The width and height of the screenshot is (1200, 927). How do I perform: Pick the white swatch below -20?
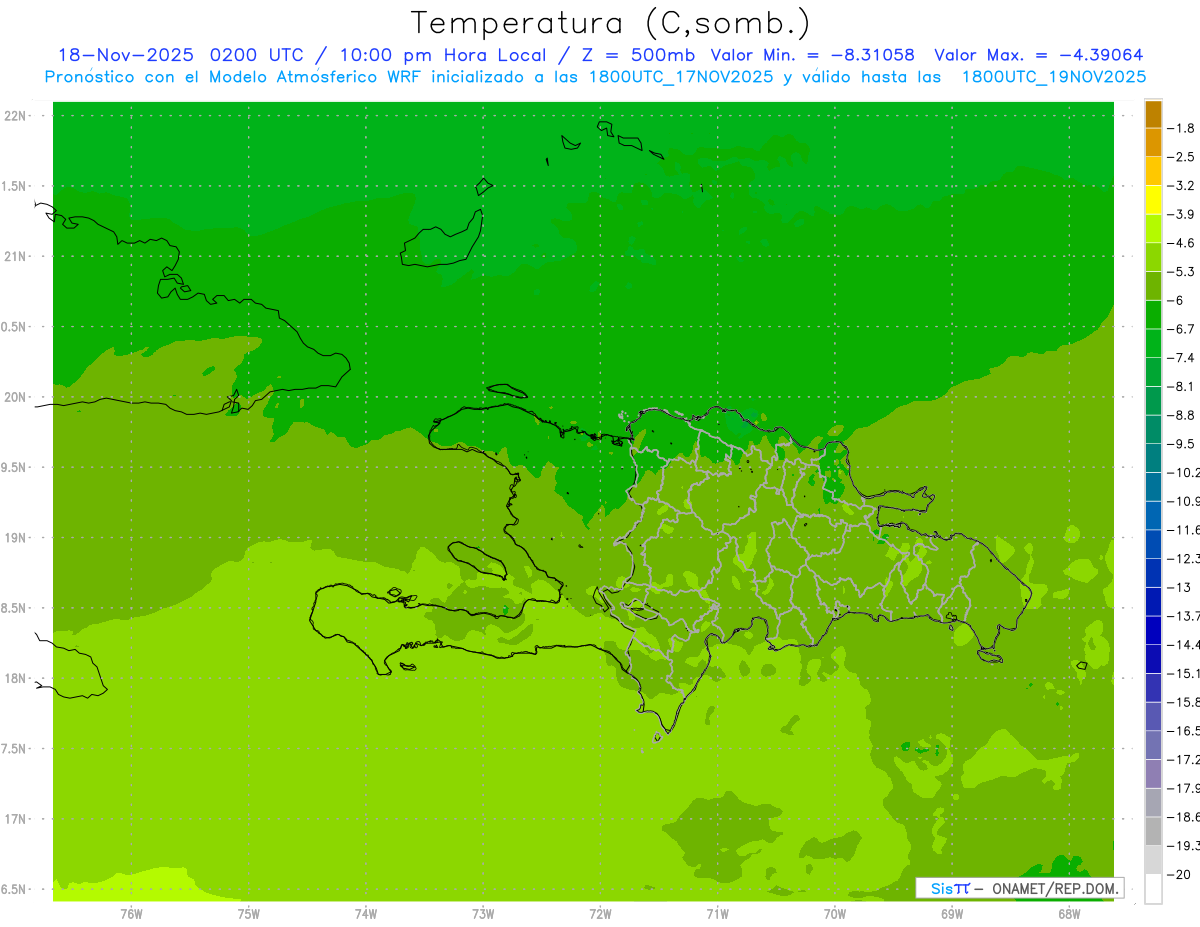[x=1153, y=888]
